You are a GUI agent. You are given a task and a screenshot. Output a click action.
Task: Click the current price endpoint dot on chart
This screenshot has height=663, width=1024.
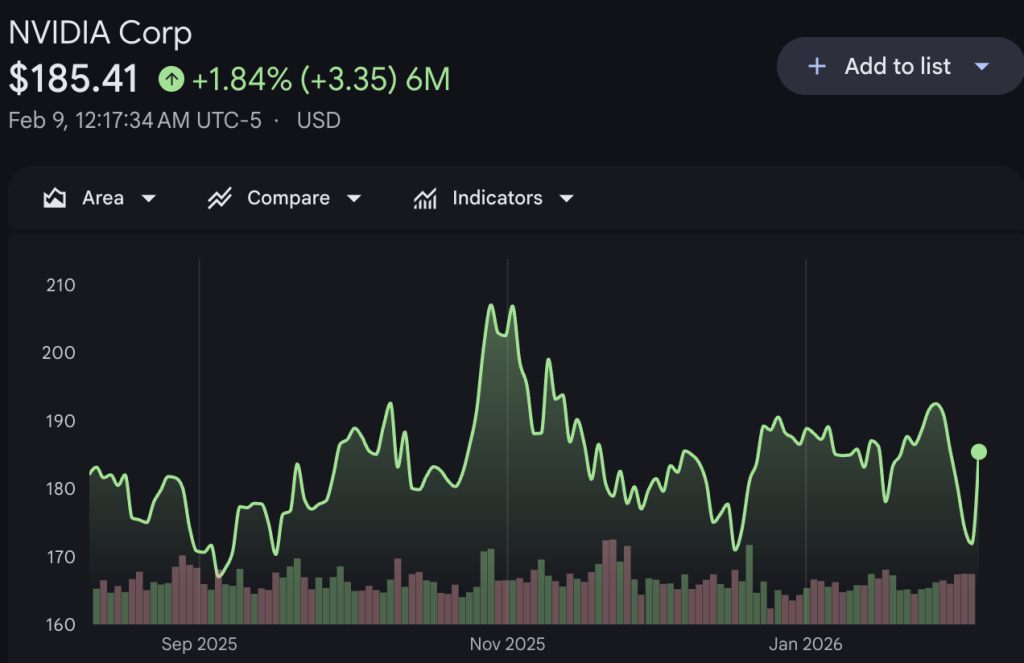(978, 452)
